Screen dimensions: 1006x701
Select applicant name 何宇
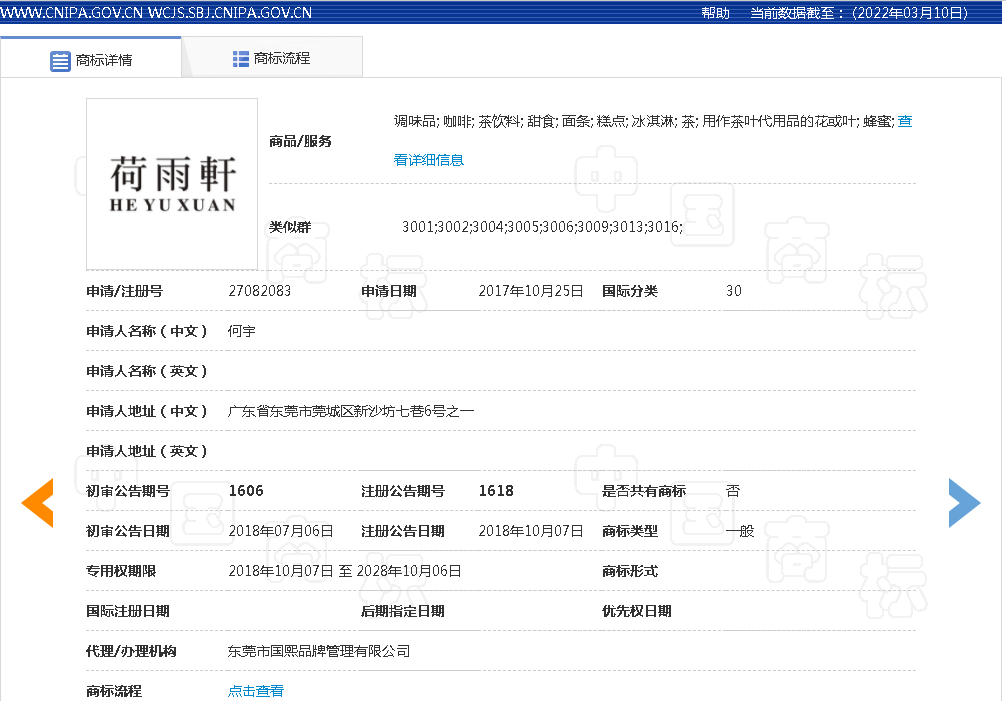(241, 331)
